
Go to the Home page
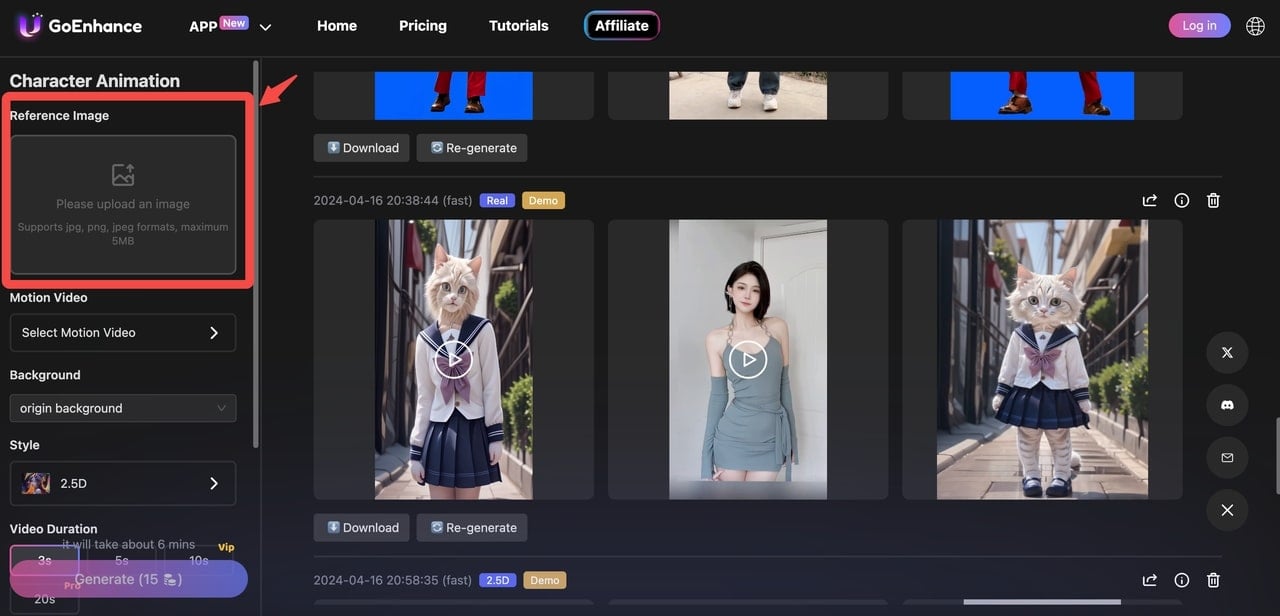tap(337, 26)
